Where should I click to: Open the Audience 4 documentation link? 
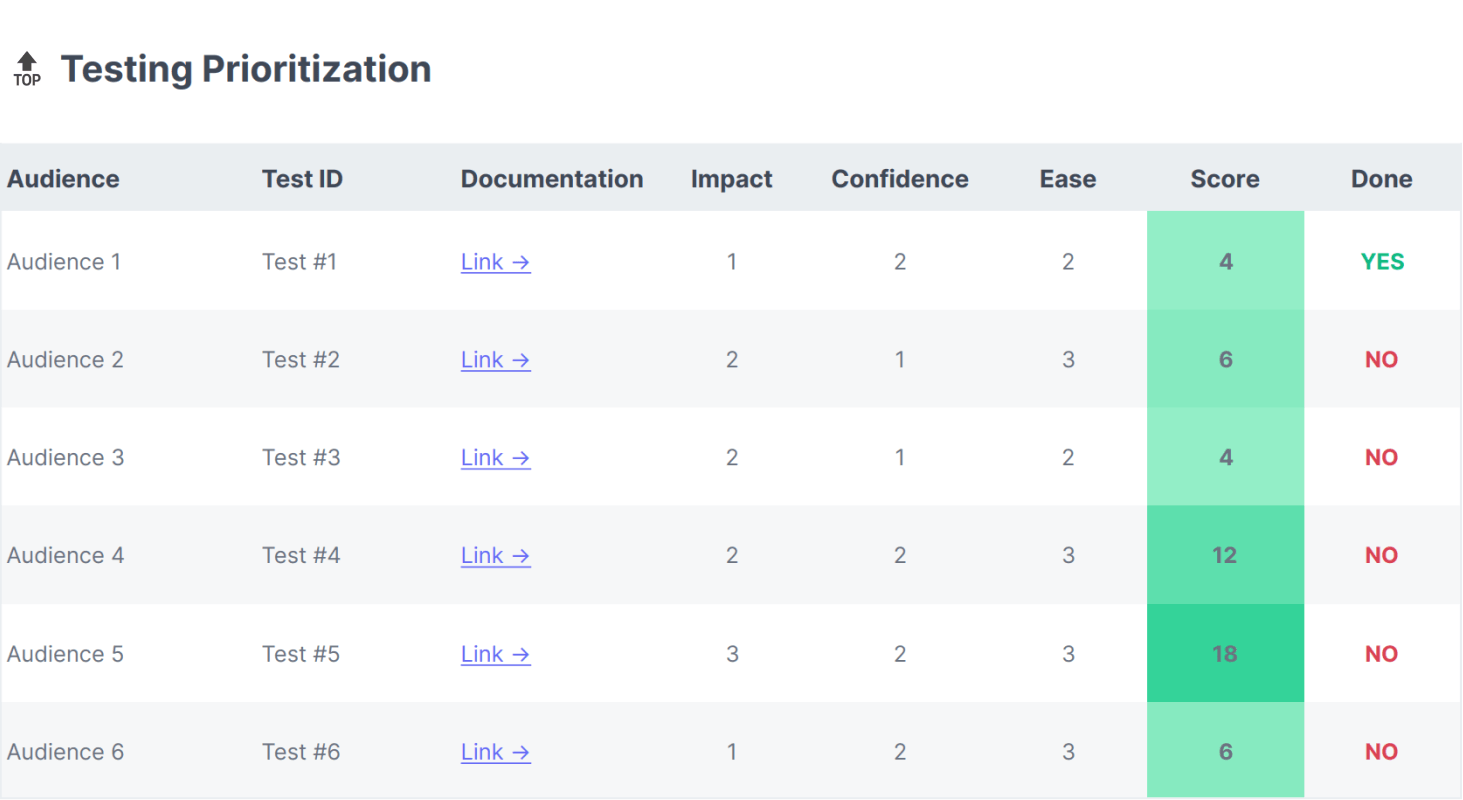click(x=495, y=556)
